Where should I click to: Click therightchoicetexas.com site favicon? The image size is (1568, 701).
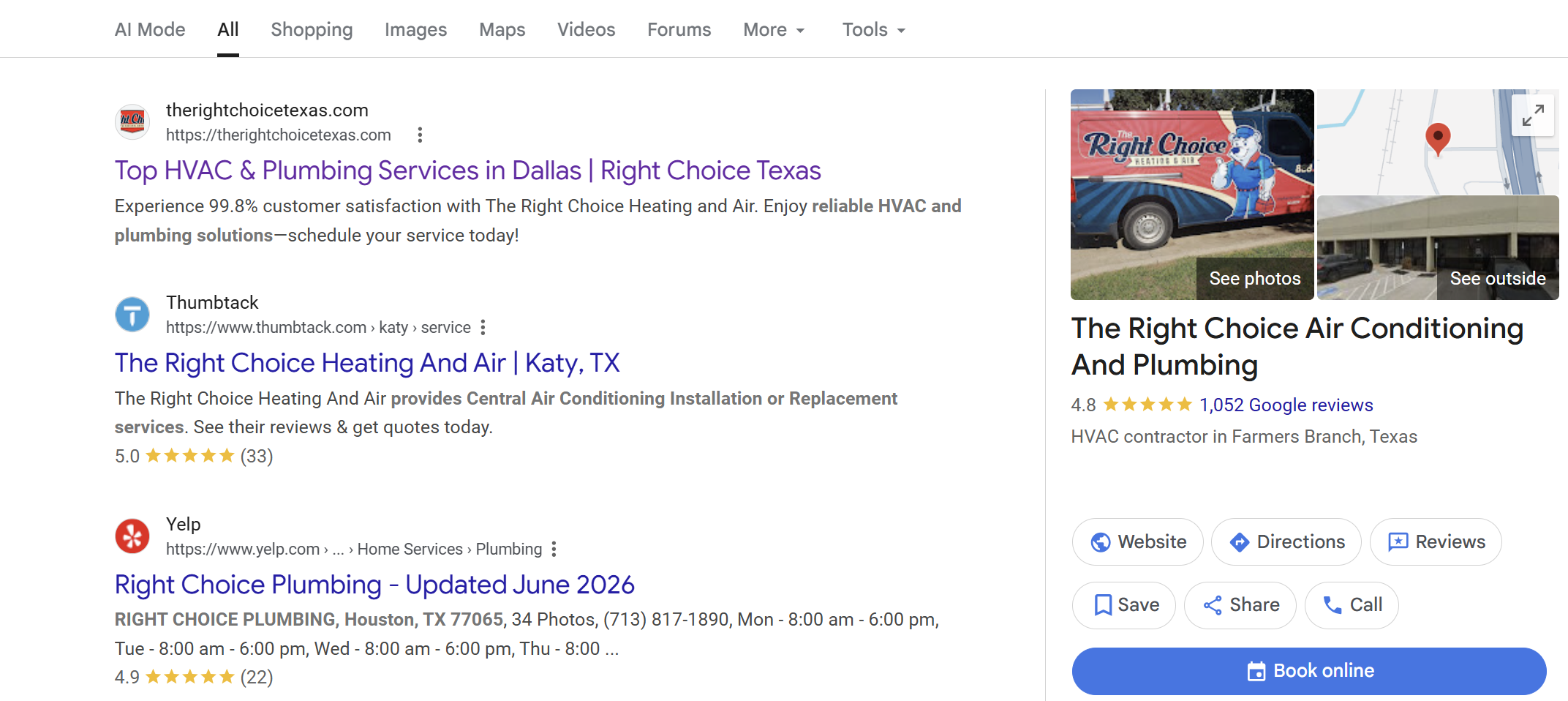point(132,121)
